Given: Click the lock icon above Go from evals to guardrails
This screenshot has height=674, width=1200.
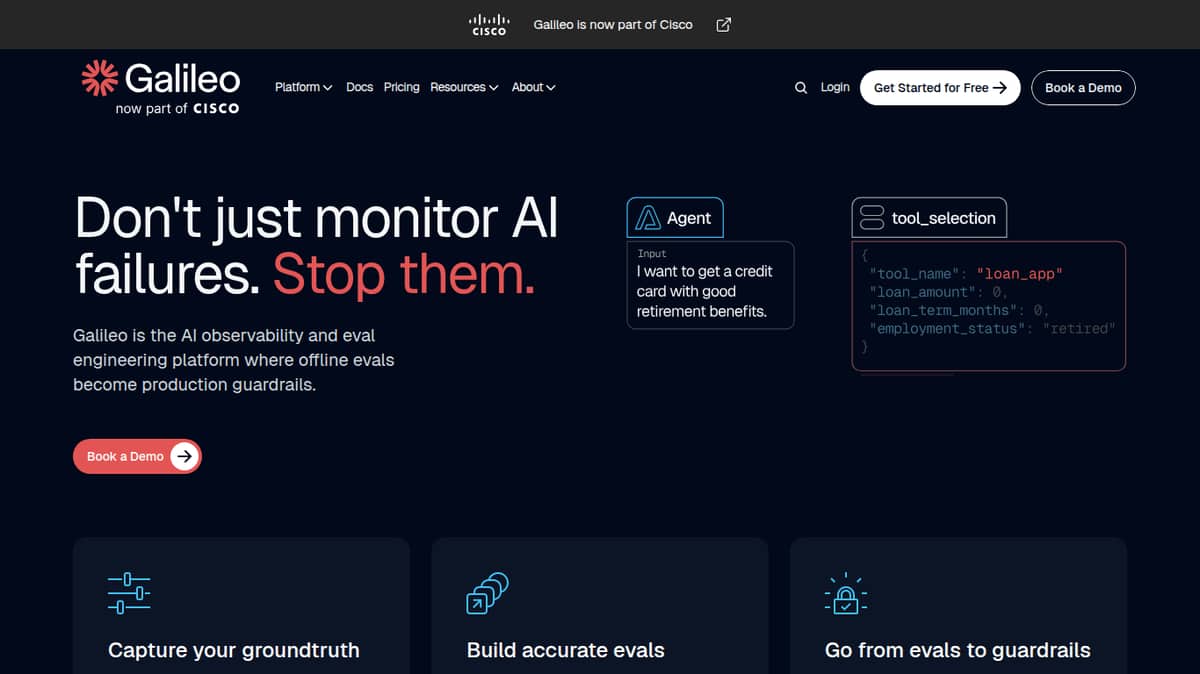Looking at the screenshot, I should pyautogui.click(x=846, y=593).
